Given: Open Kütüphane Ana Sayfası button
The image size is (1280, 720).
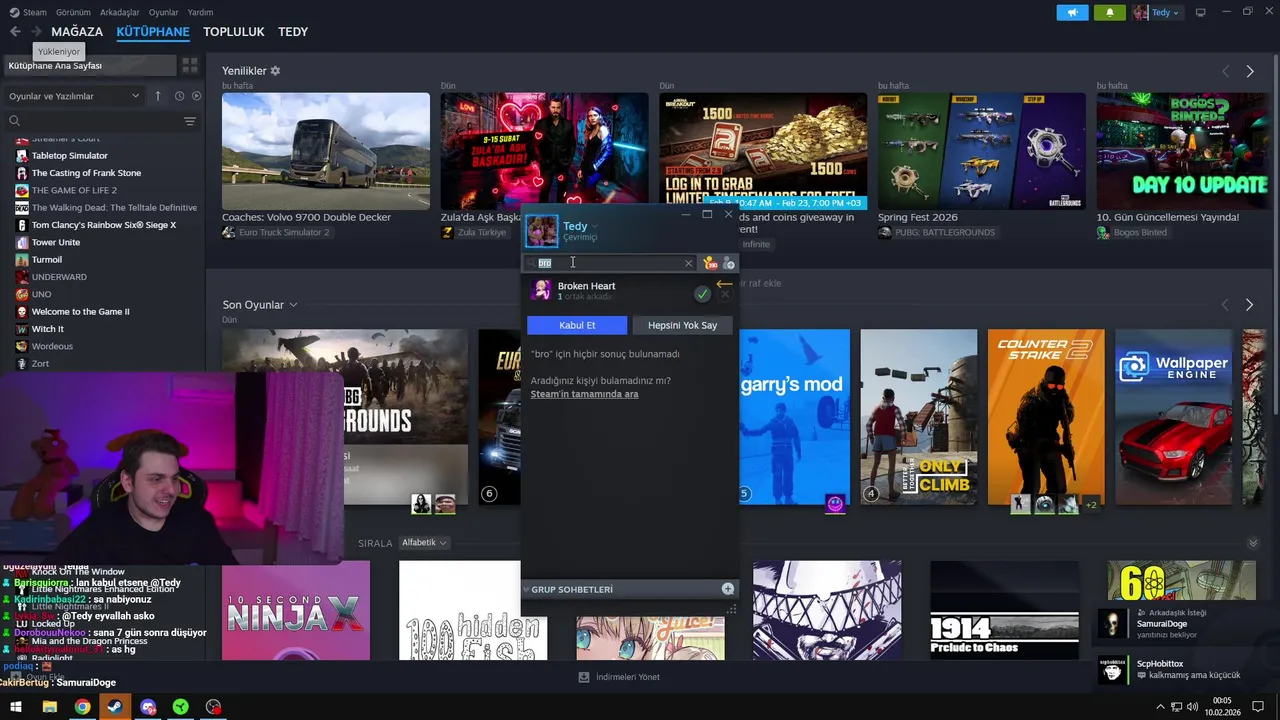Looking at the screenshot, I should click(x=90, y=66).
